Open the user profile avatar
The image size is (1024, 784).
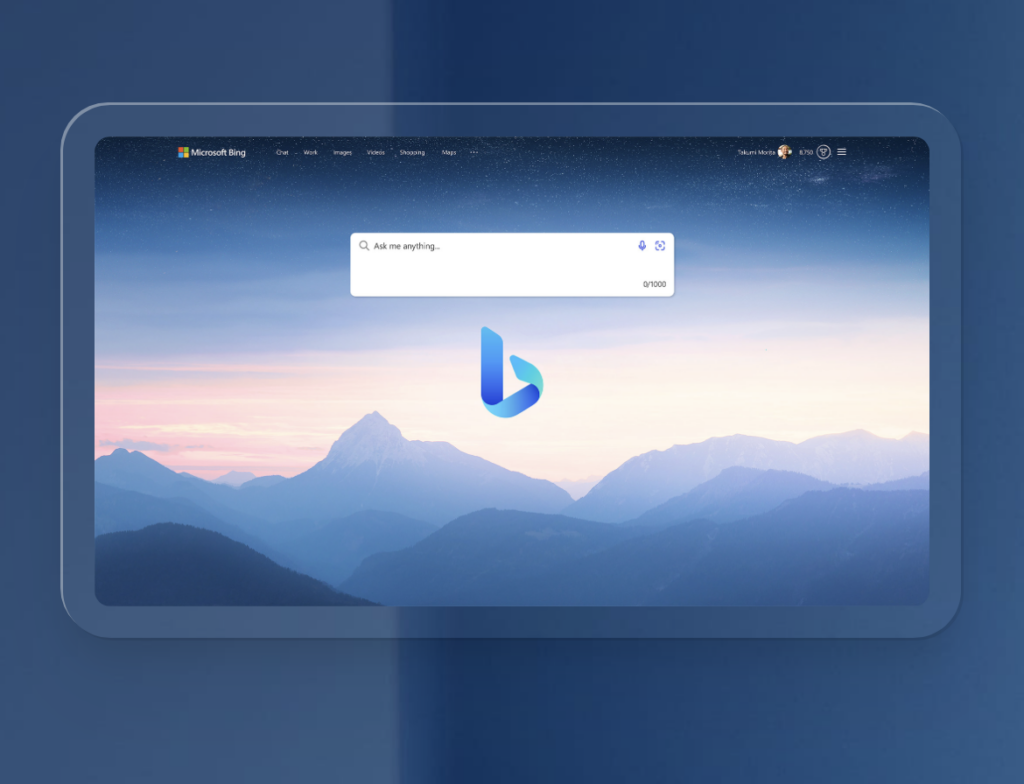point(785,152)
